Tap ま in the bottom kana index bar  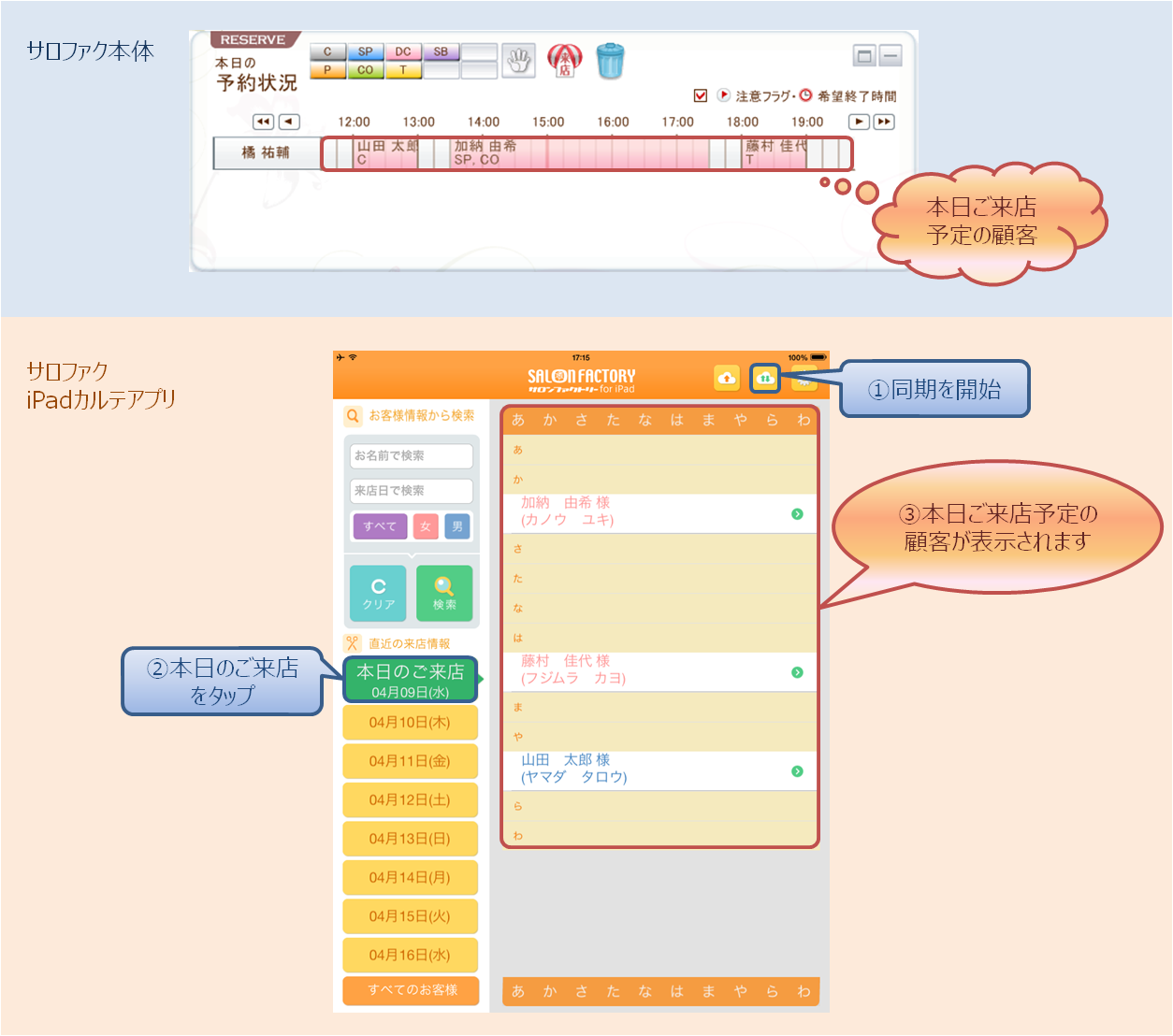[x=708, y=992]
